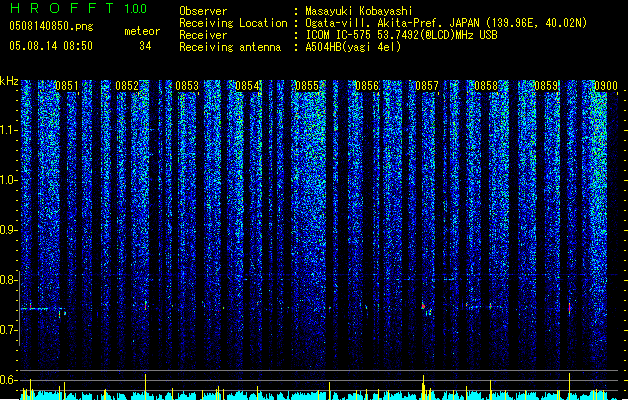
Task: Click the 0852 time marker
Action: (x=127, y=86)
